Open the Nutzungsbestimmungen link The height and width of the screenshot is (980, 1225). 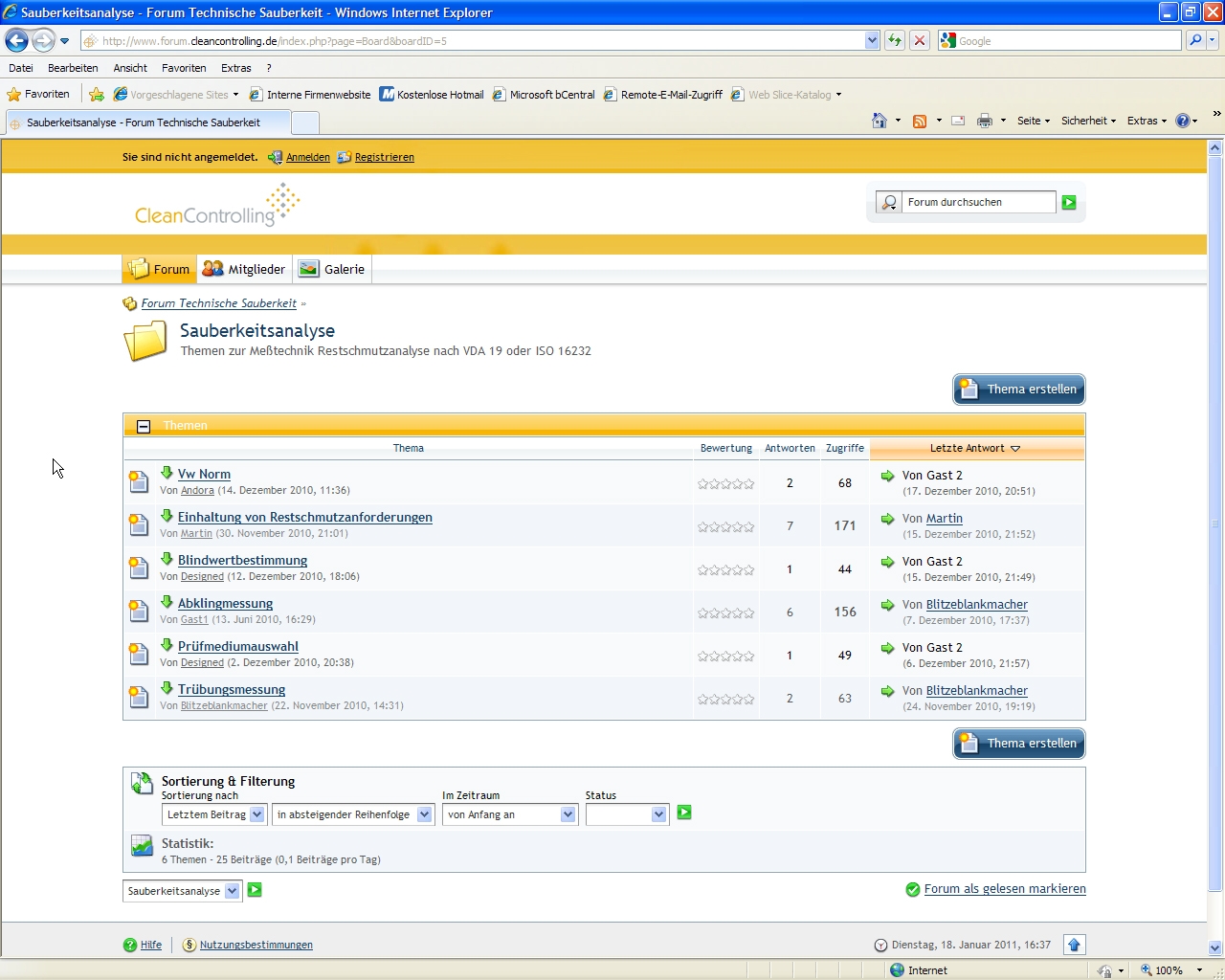tap(256, 945)
